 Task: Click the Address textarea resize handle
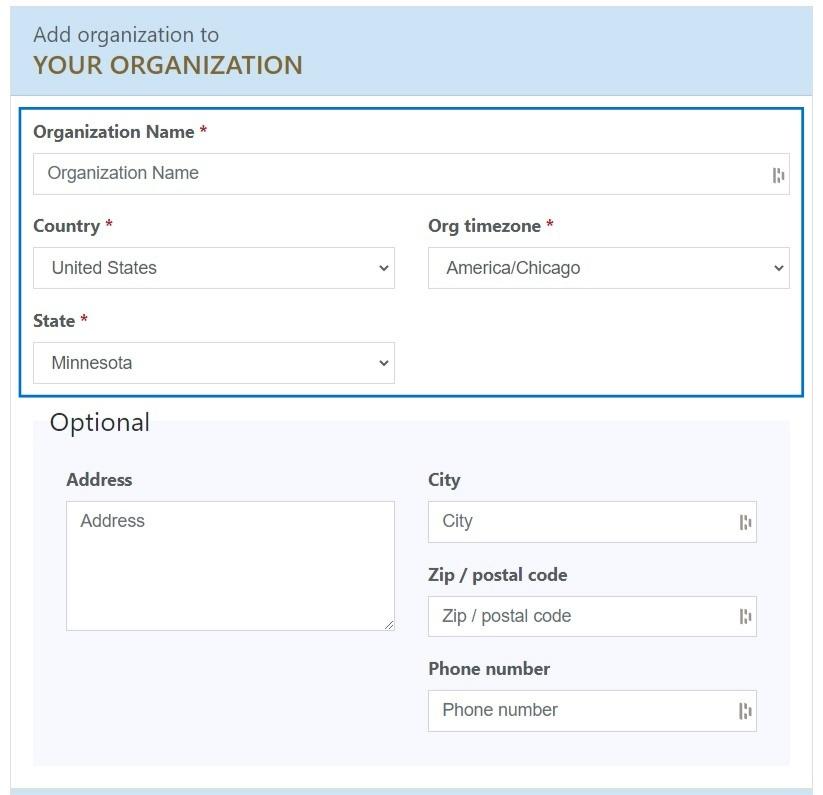(x=389, y=625)
